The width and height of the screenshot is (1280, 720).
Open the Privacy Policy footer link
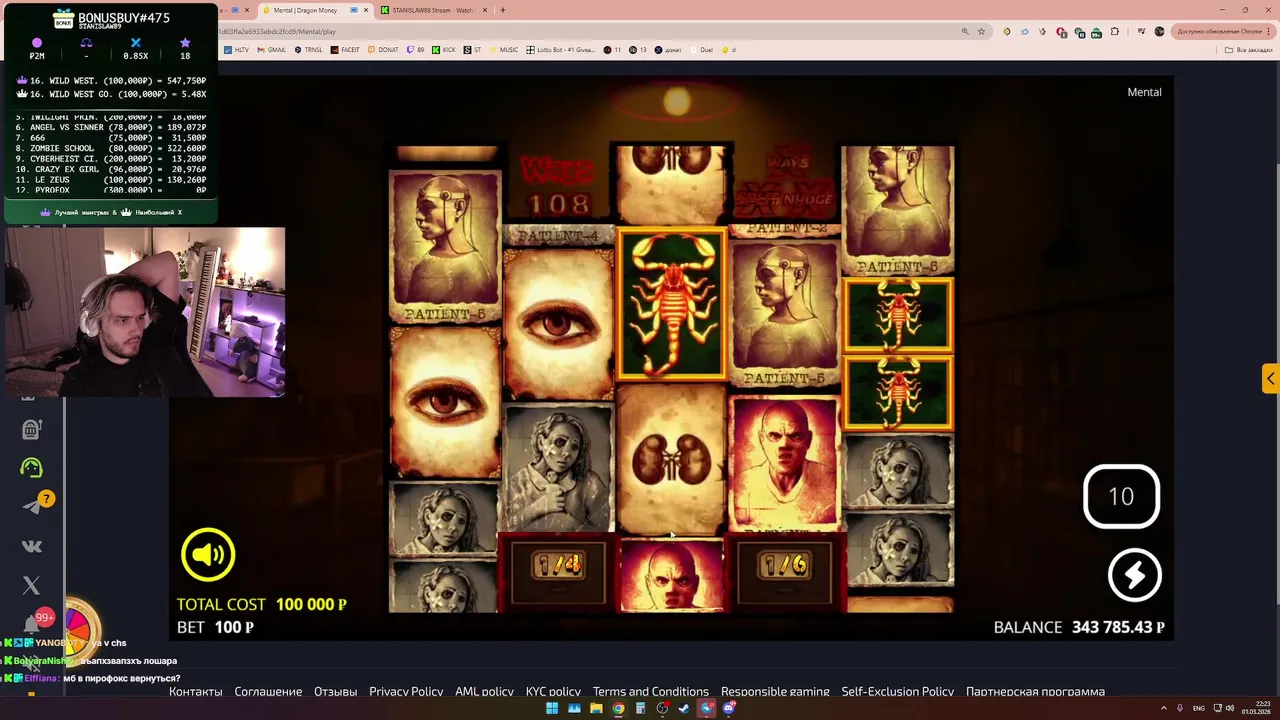click(x=406, y=691)
